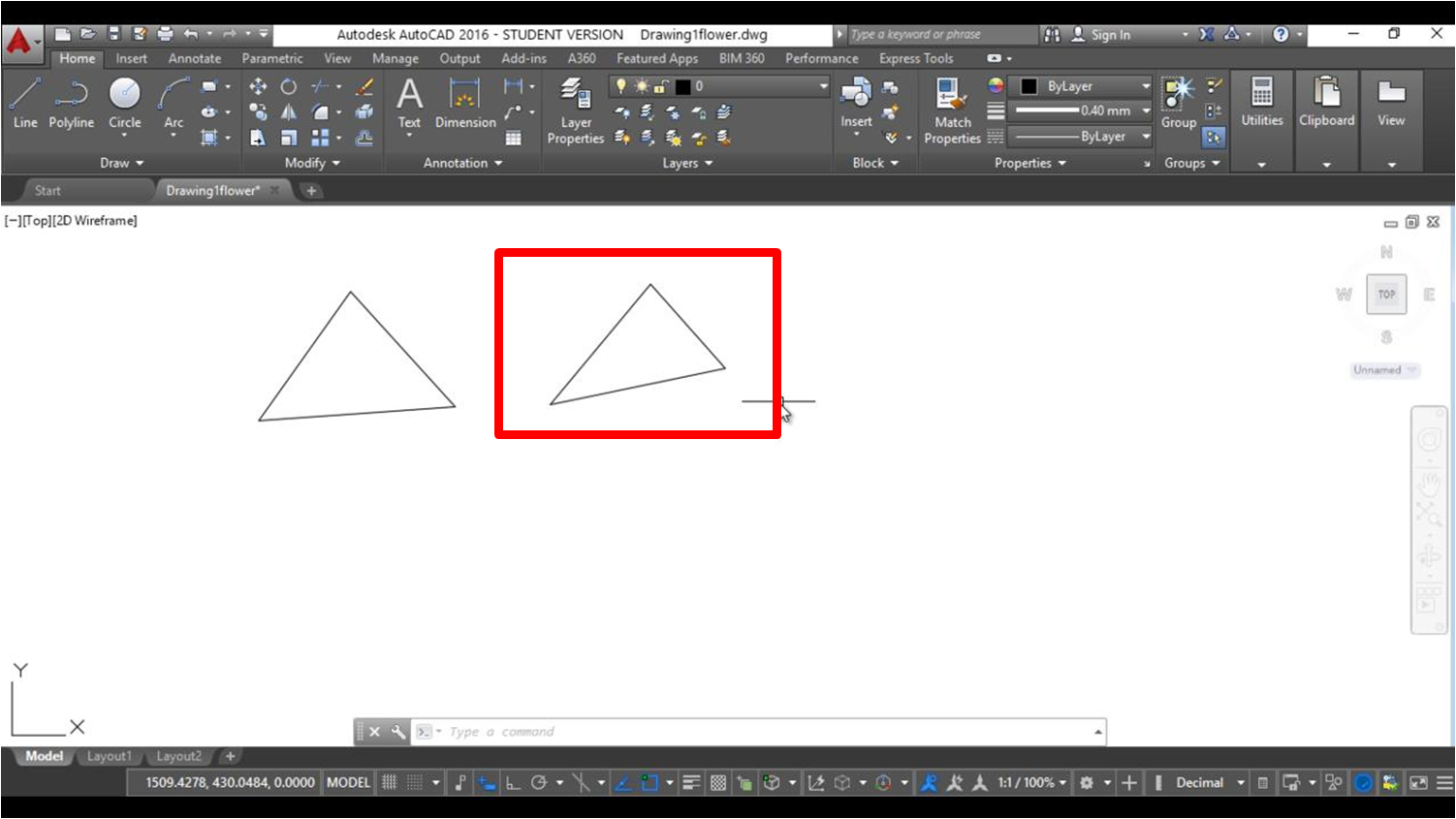Click the viewport [Top] view control label
This screenshot has height=819, width=1456.
[38, 220]
